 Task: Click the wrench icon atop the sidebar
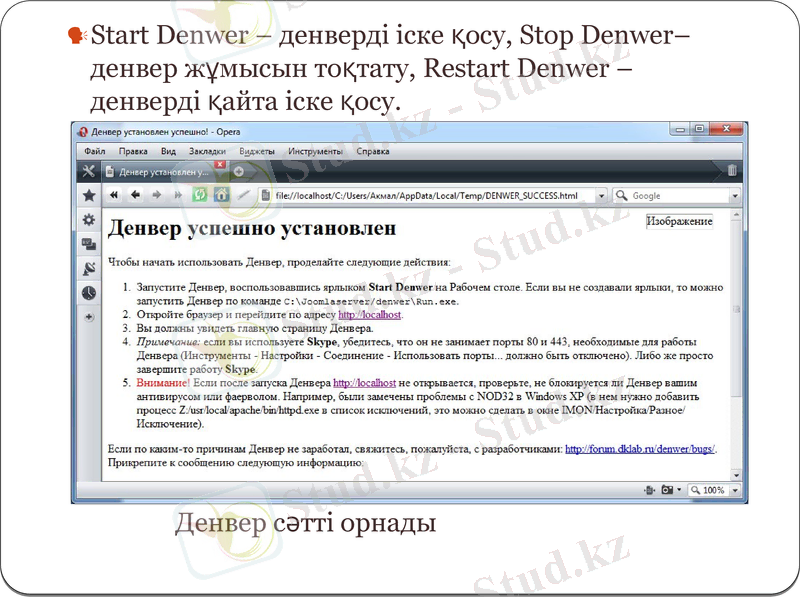pos(86,170)
